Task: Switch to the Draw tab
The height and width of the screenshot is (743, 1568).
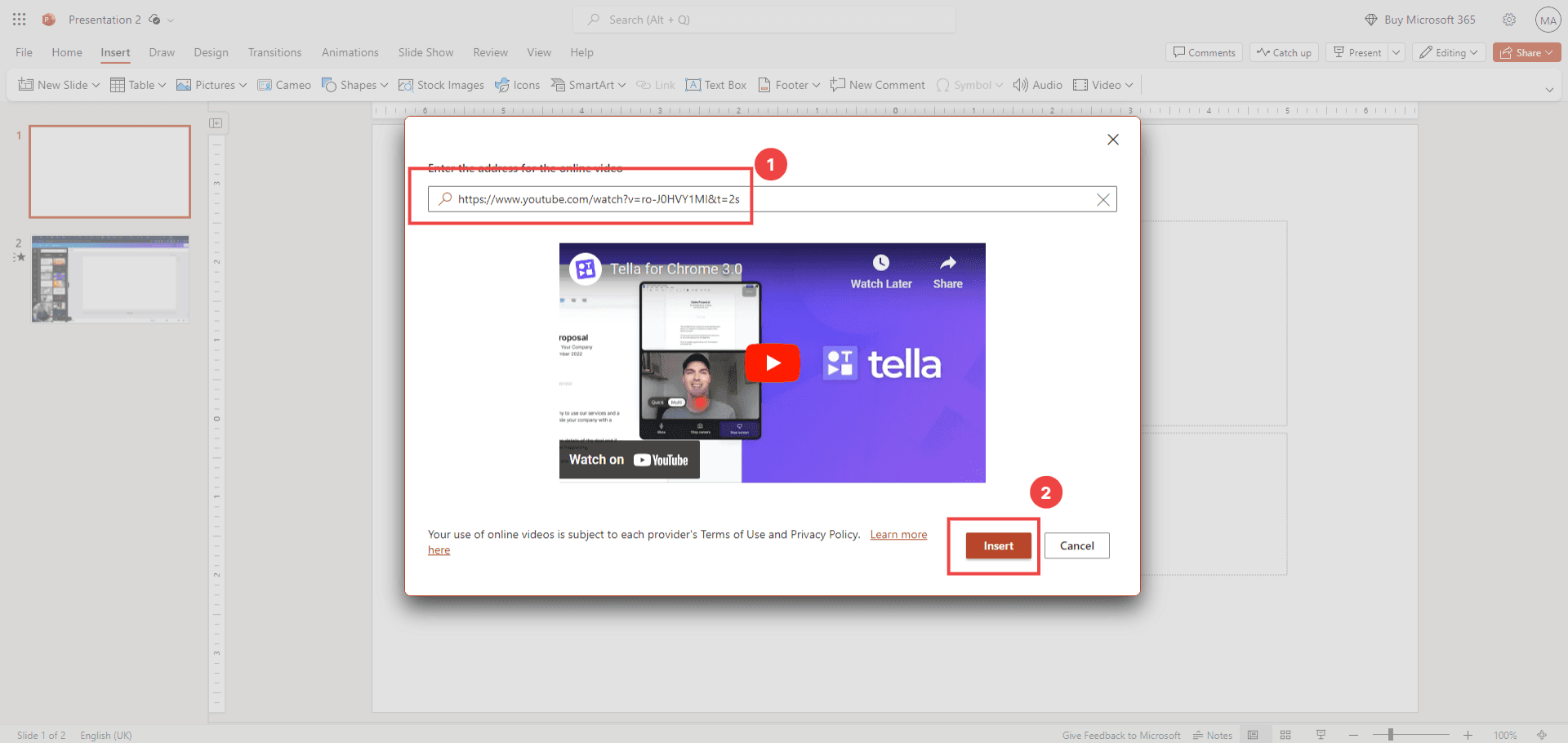Action: click(162, 52)
